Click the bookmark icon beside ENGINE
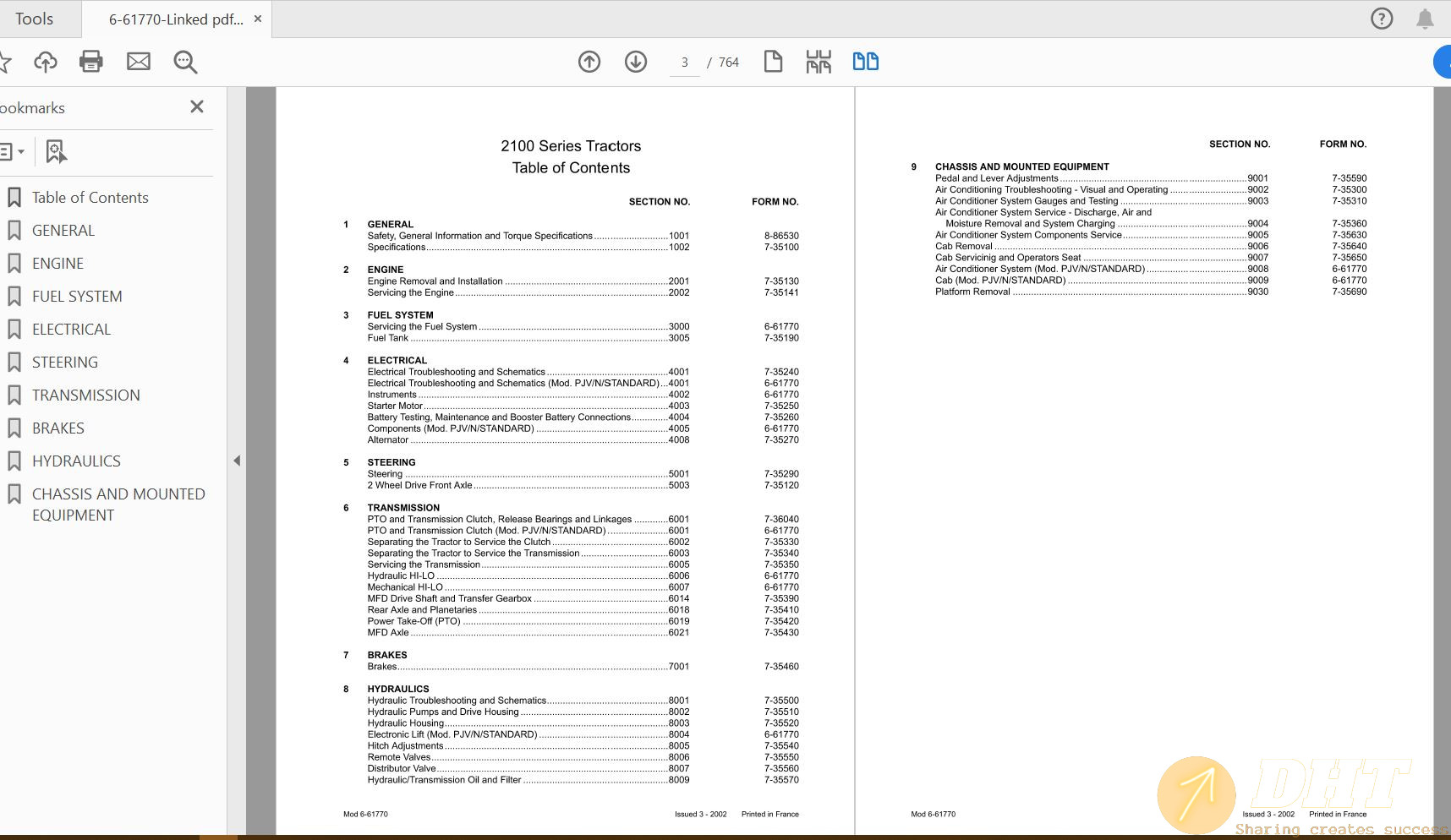The height and width of the screenshot is (840, 1451). pos(14,264)
